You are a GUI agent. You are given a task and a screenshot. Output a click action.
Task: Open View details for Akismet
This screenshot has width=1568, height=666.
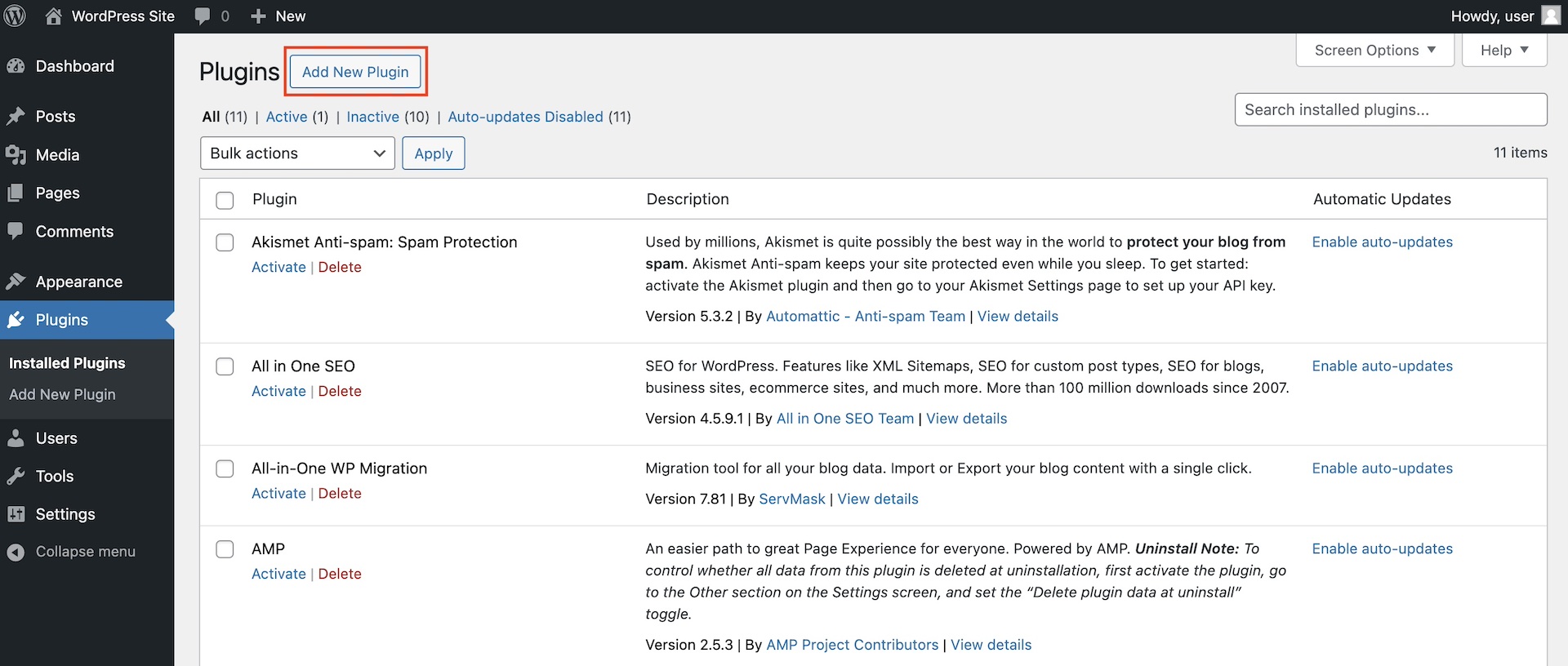(x=1018, y=317)
